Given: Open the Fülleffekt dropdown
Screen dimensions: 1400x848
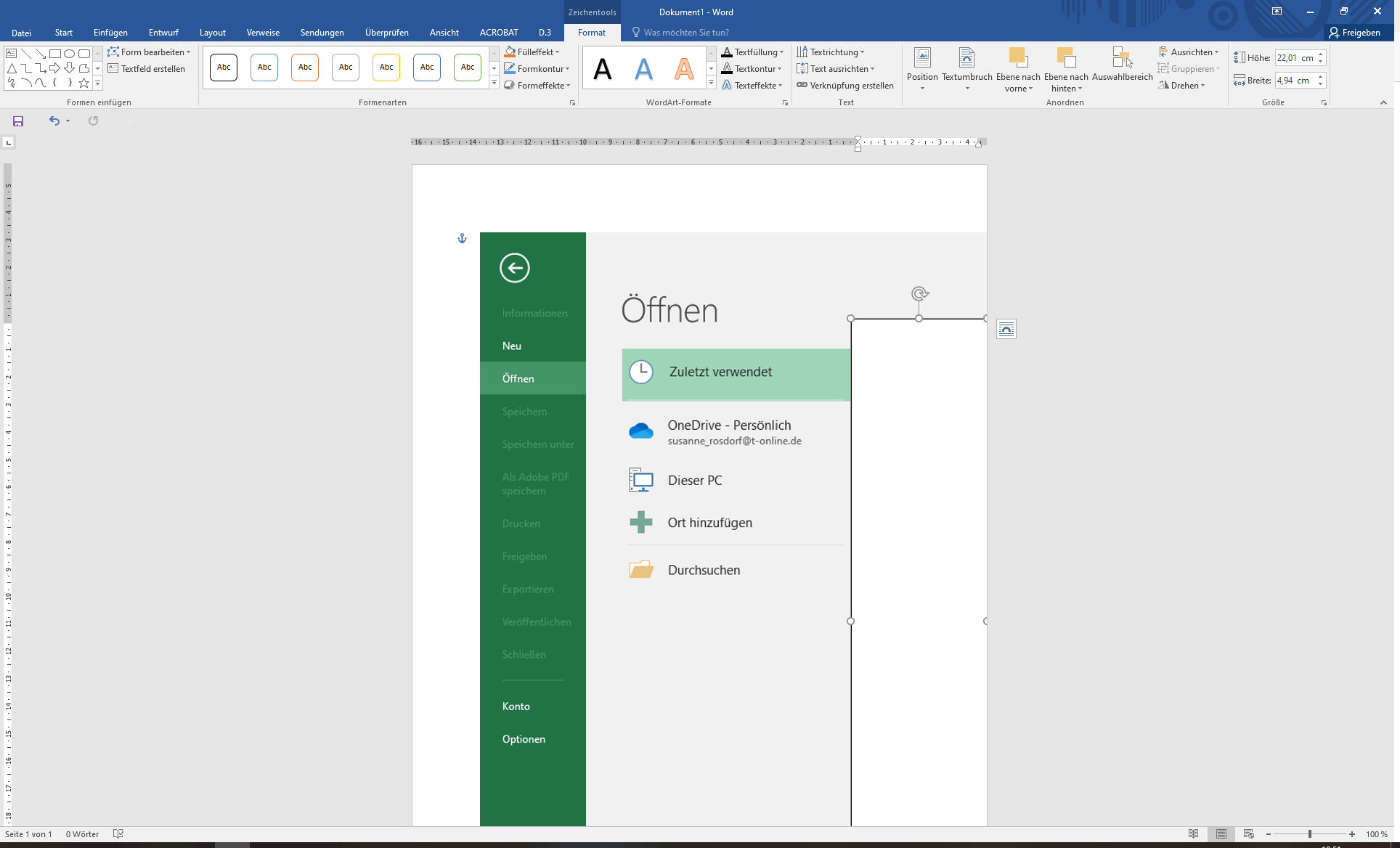Looking at the screenshot, I should pyautogui.click(x=532, y=52).
